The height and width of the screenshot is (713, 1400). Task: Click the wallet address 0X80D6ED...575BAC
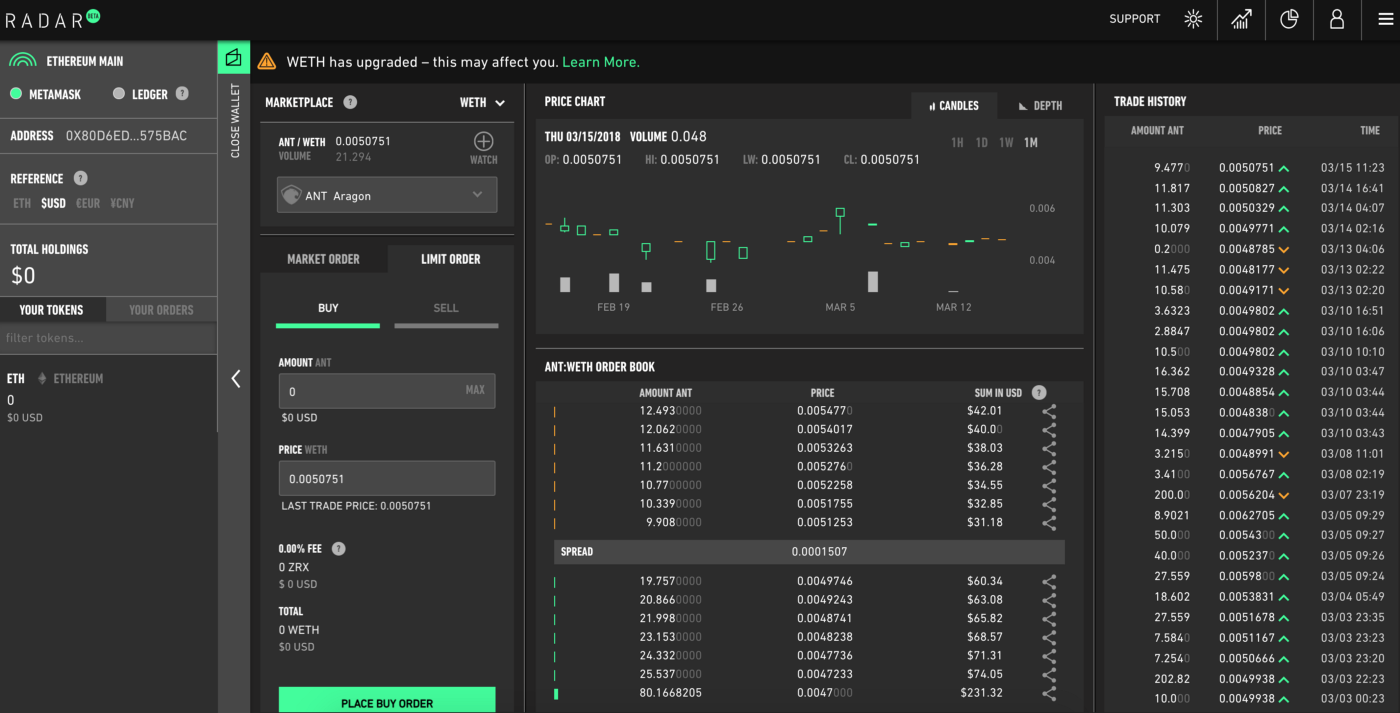(x=126, y=136)
